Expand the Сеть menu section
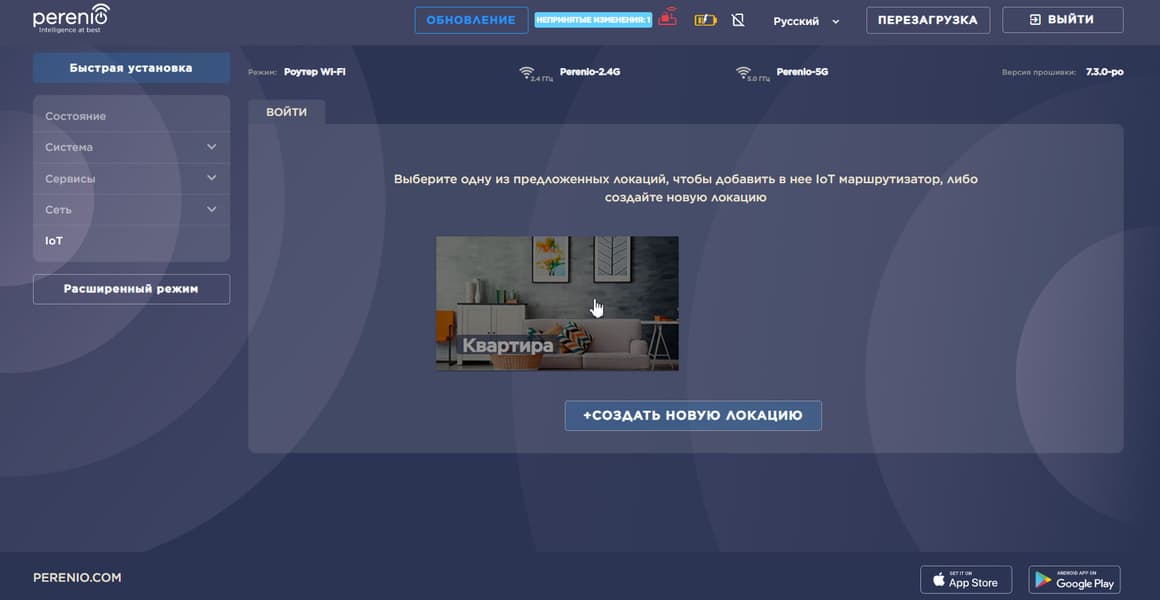 (x=131, y=209)
